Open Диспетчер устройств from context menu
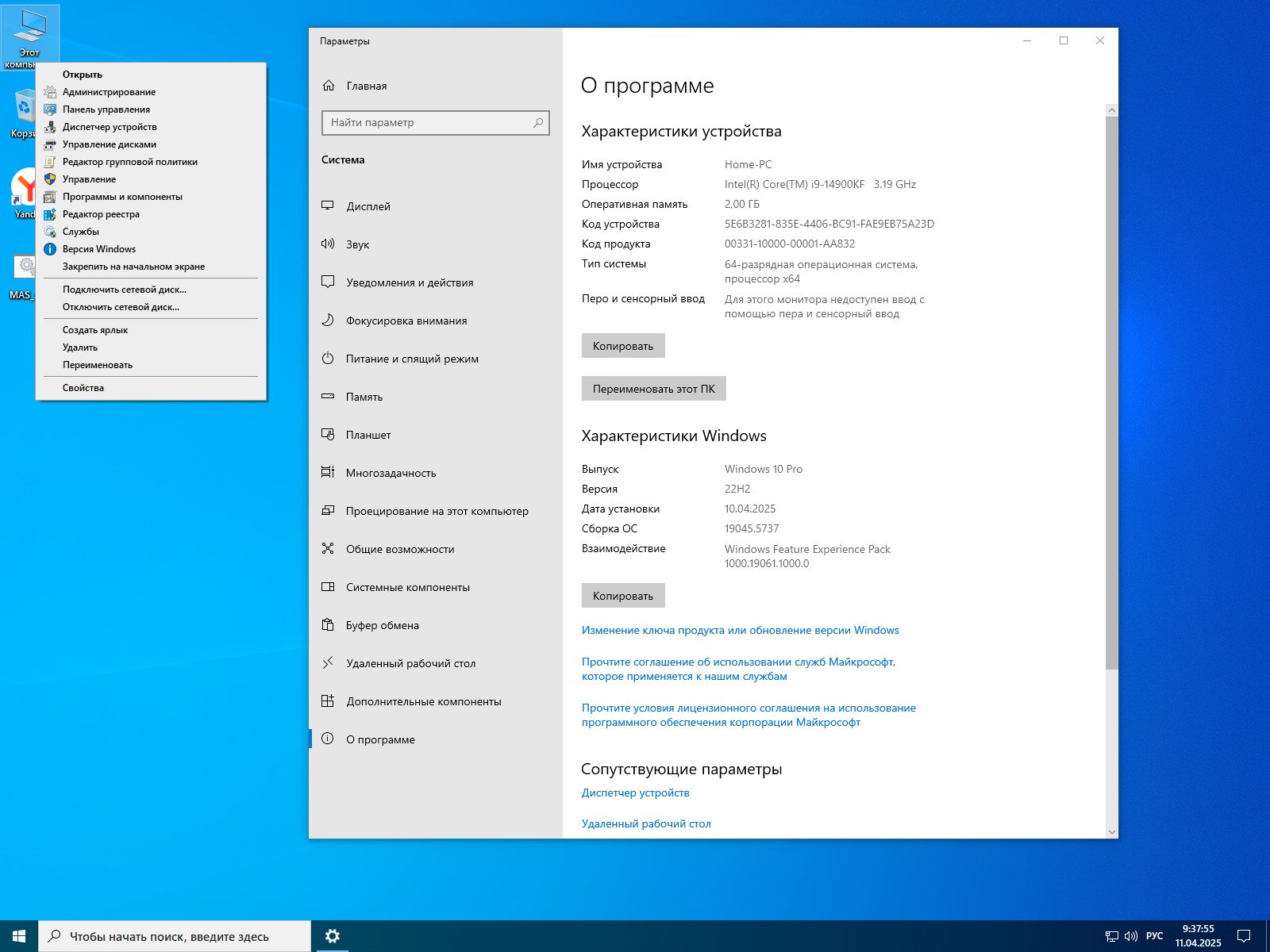Screen dimensions: 1270x952 [151, 127]
